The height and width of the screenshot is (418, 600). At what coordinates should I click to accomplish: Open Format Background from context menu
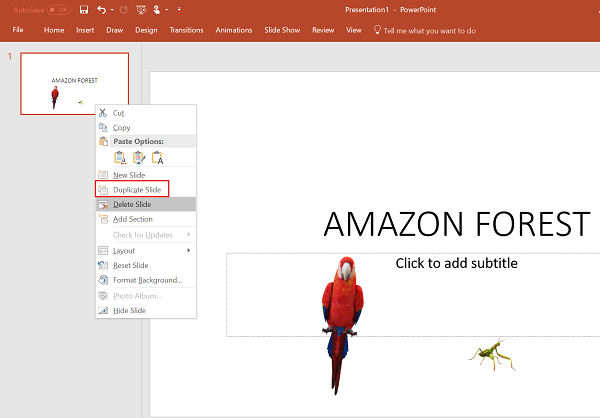pos(146,280)
